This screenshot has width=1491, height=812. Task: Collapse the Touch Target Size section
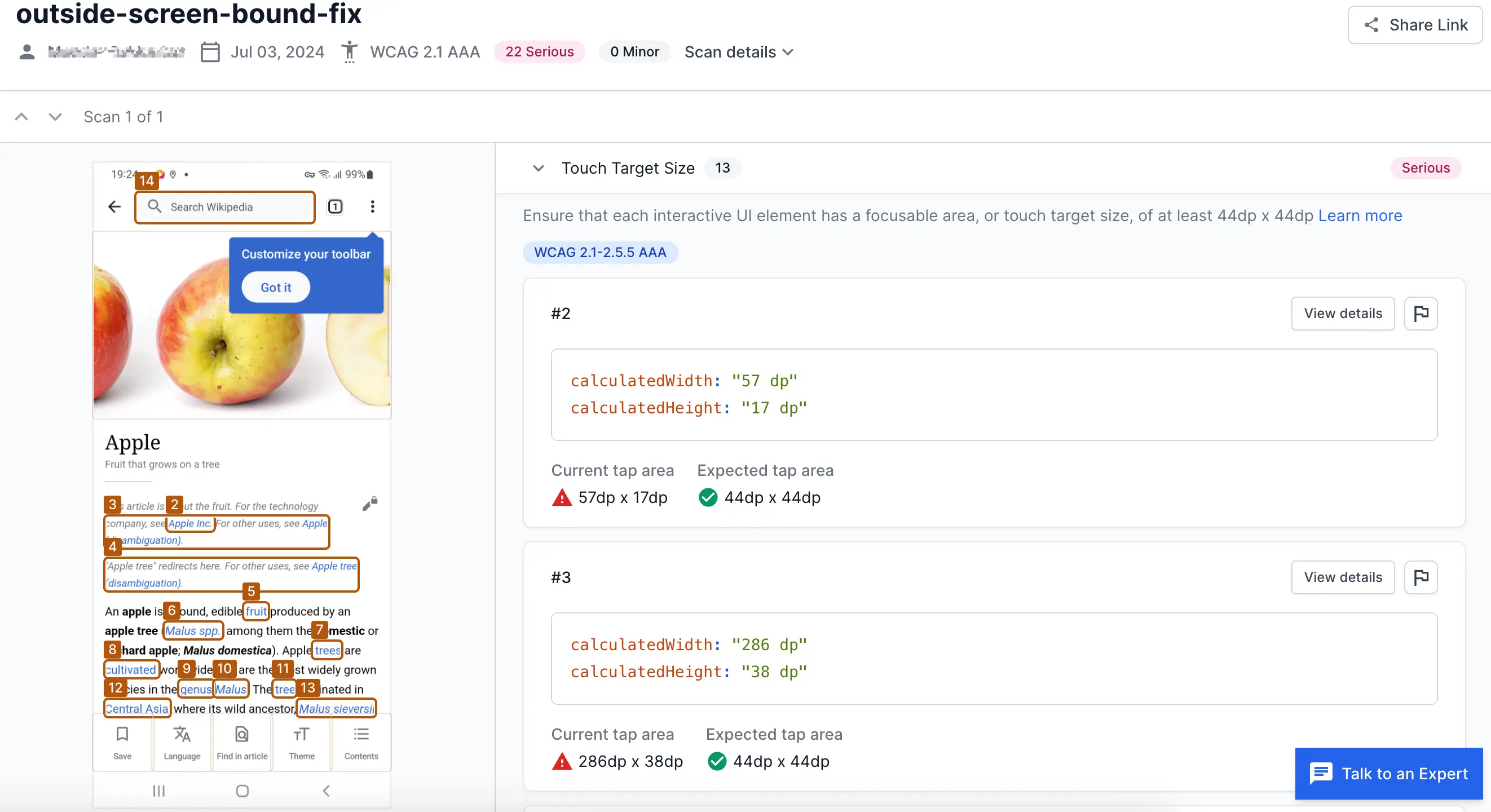tap(539, 169)
